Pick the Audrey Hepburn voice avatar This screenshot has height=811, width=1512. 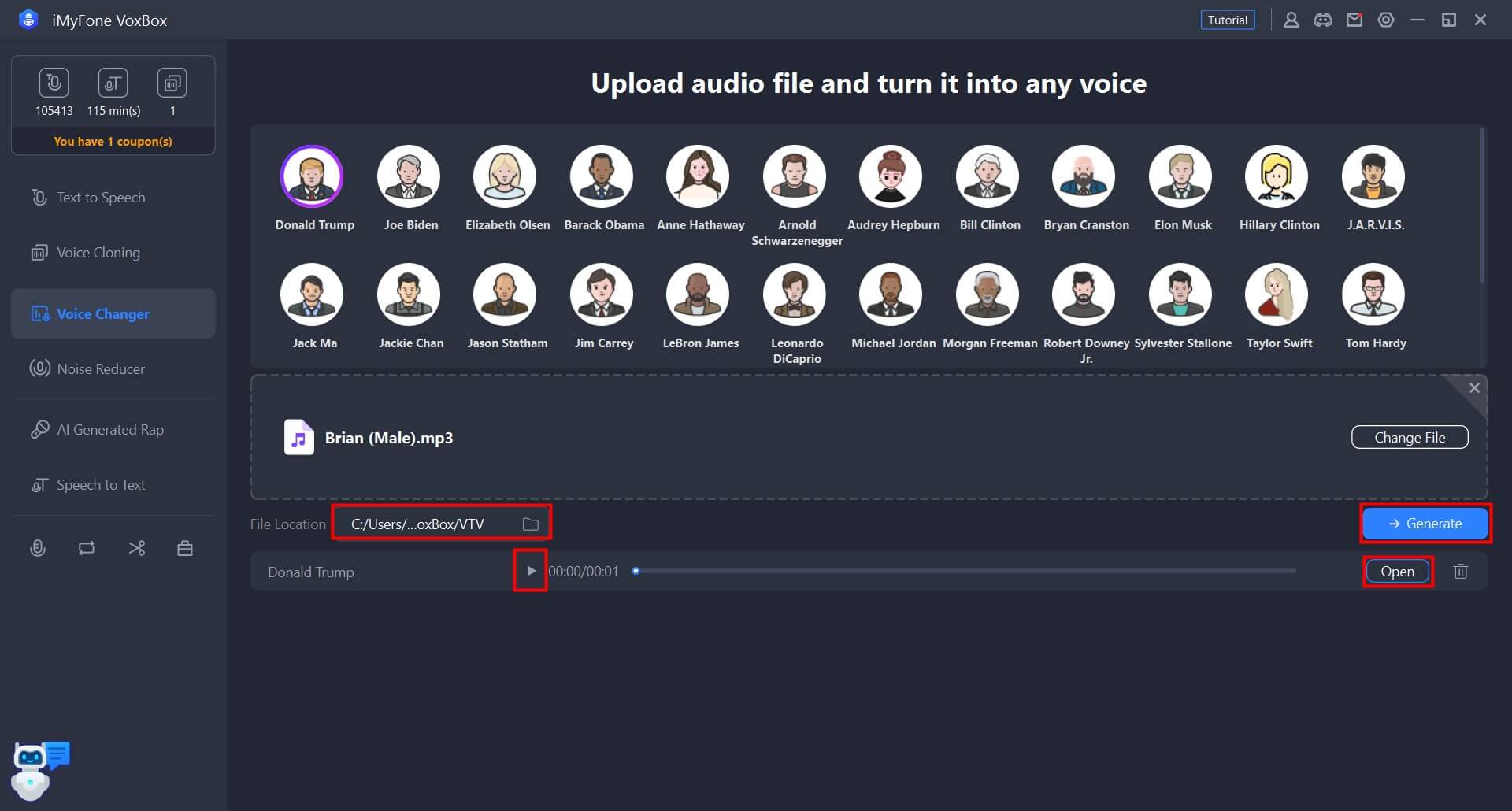pos(891,176)
